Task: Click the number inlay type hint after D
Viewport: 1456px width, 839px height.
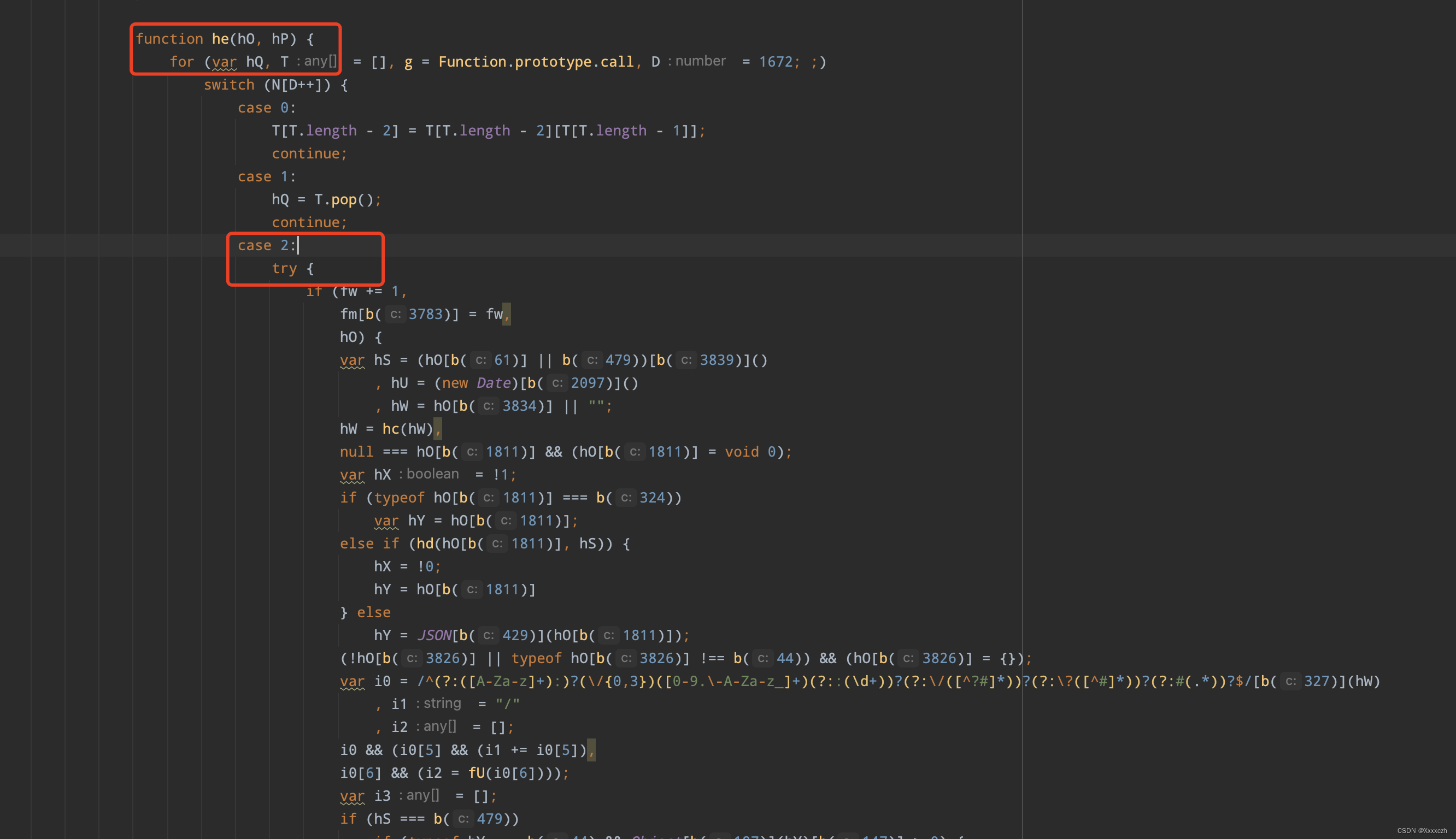Action: point(699,61)
